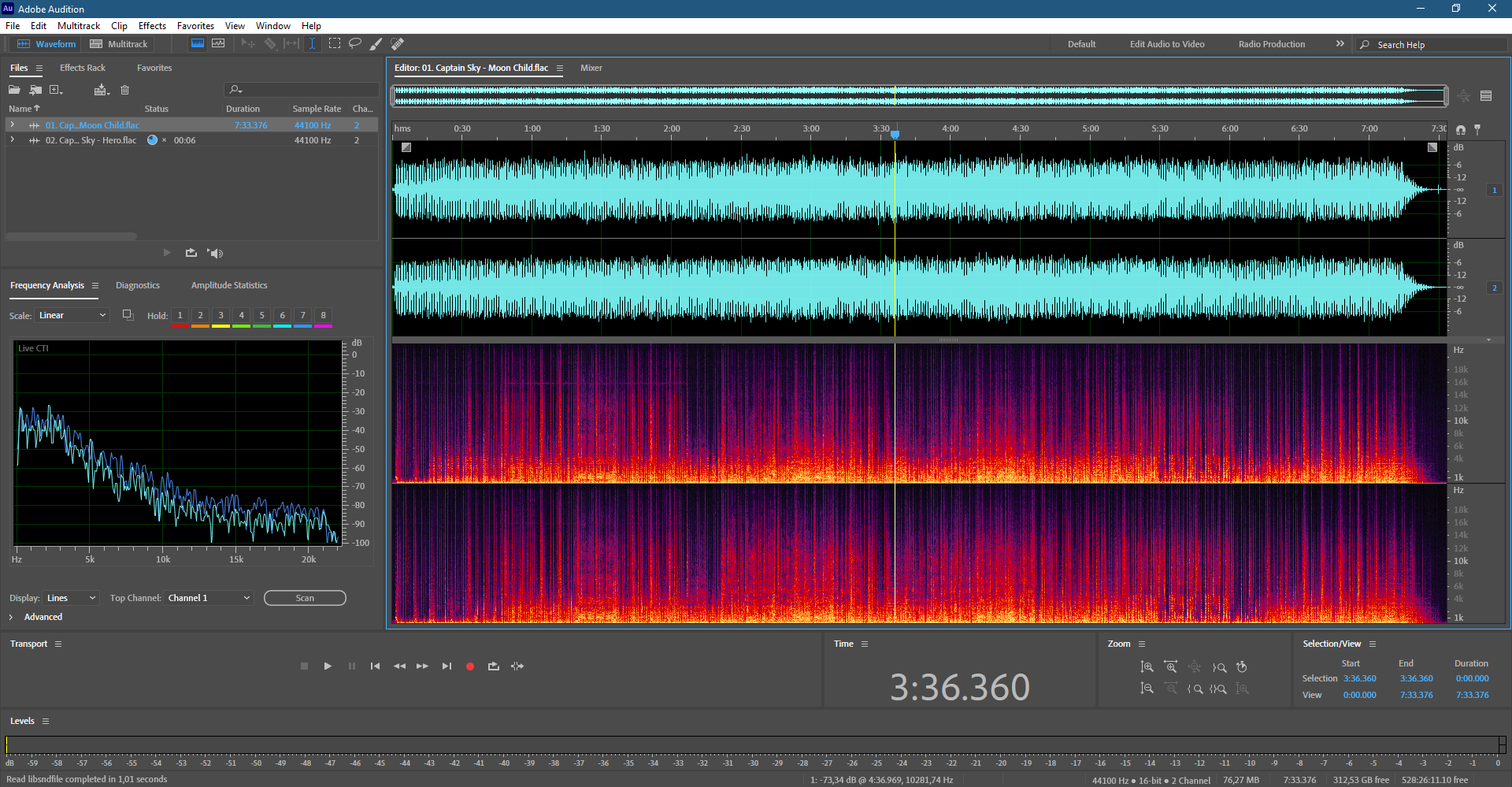Switch to the Diagnostics tab
This screenshot has width=1512, height=787.
point(138,285)
